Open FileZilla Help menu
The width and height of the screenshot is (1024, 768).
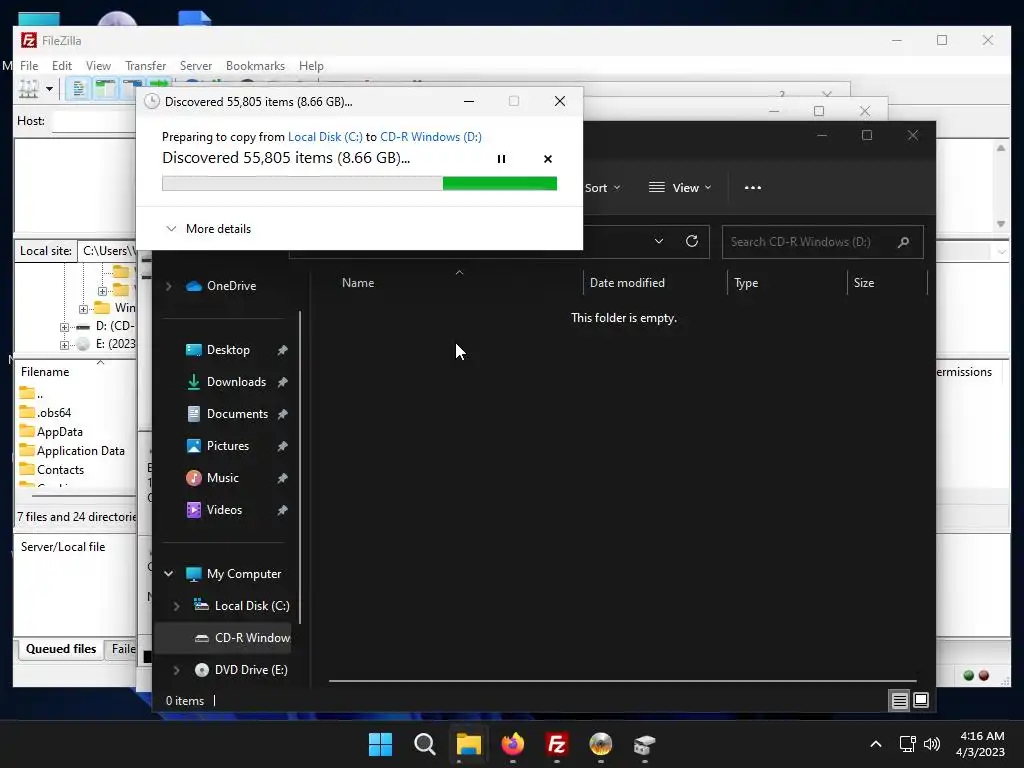click(311, 66)
